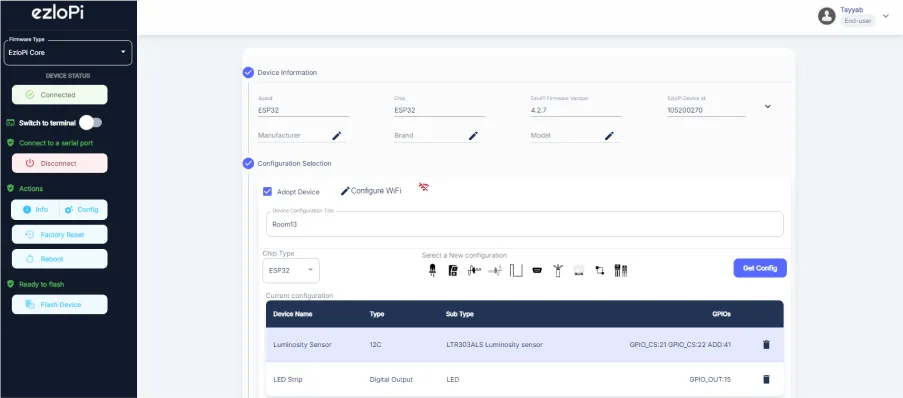903x398 pixels.
Task: Open the Firmware Type dropdown
Action: [x=68, y=52]
